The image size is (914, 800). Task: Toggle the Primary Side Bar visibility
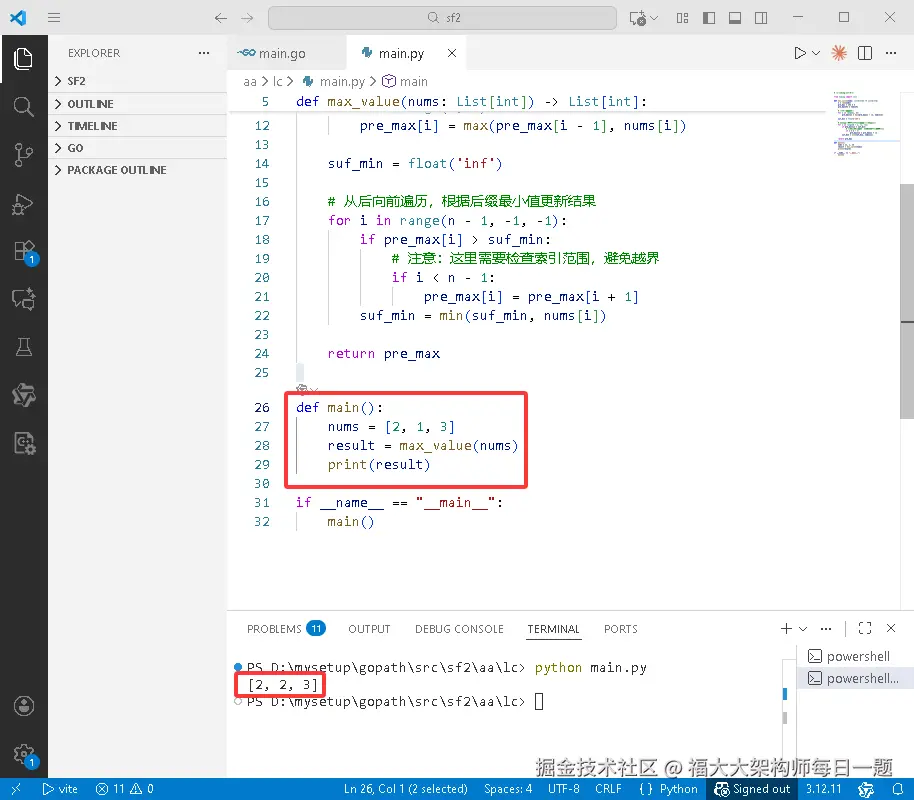point(709,18)
